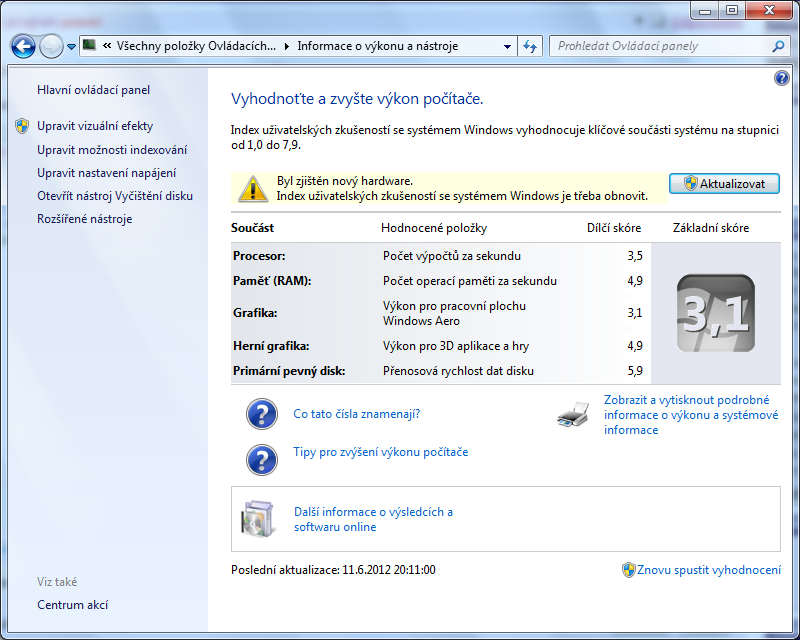800x640 pixels.
Task: Open Zobrazit a vytisknout podrobné informace link
Action: point(691,415)
